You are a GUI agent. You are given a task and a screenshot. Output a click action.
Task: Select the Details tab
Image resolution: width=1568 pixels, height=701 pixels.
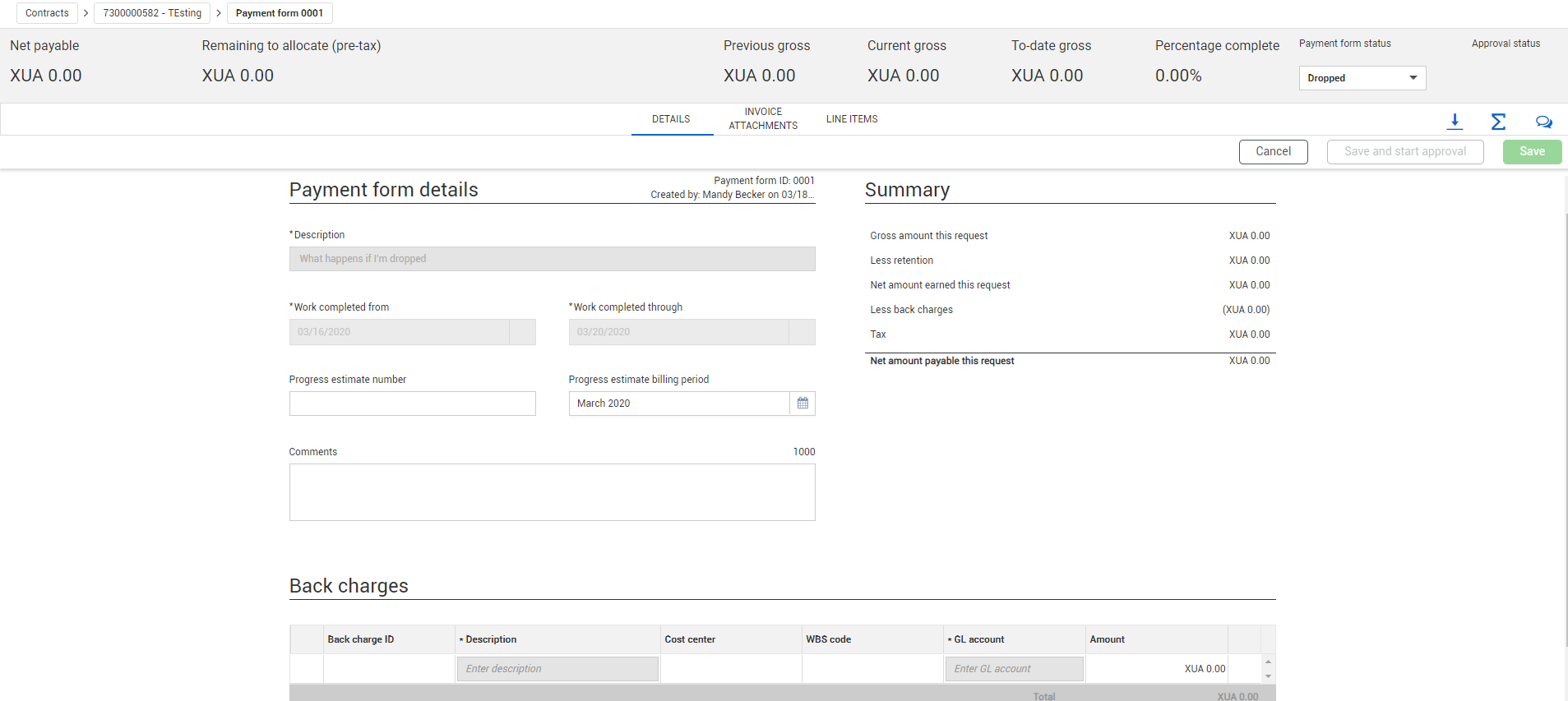pos(671,119)
